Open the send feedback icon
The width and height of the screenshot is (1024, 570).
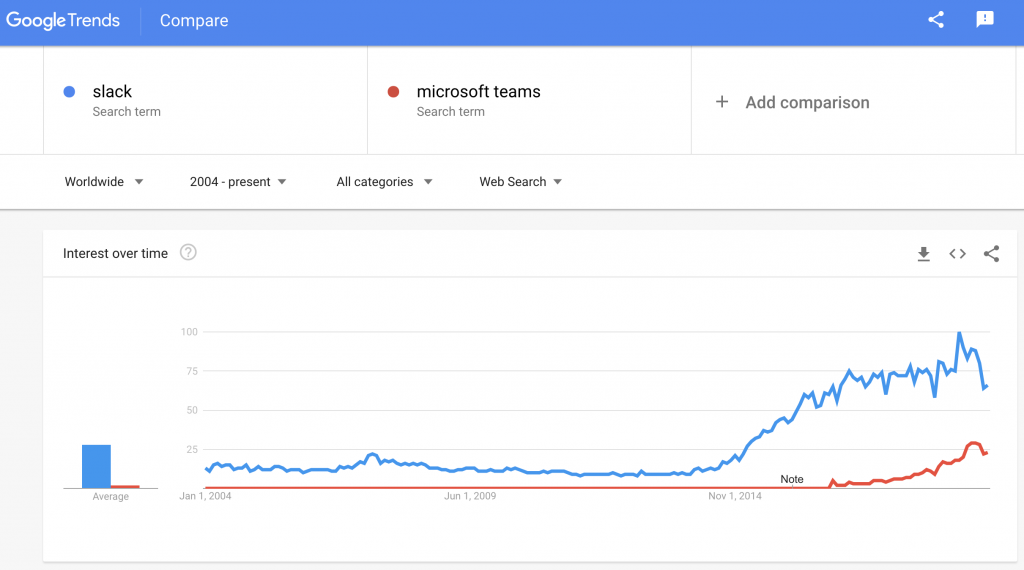[985, 20]
